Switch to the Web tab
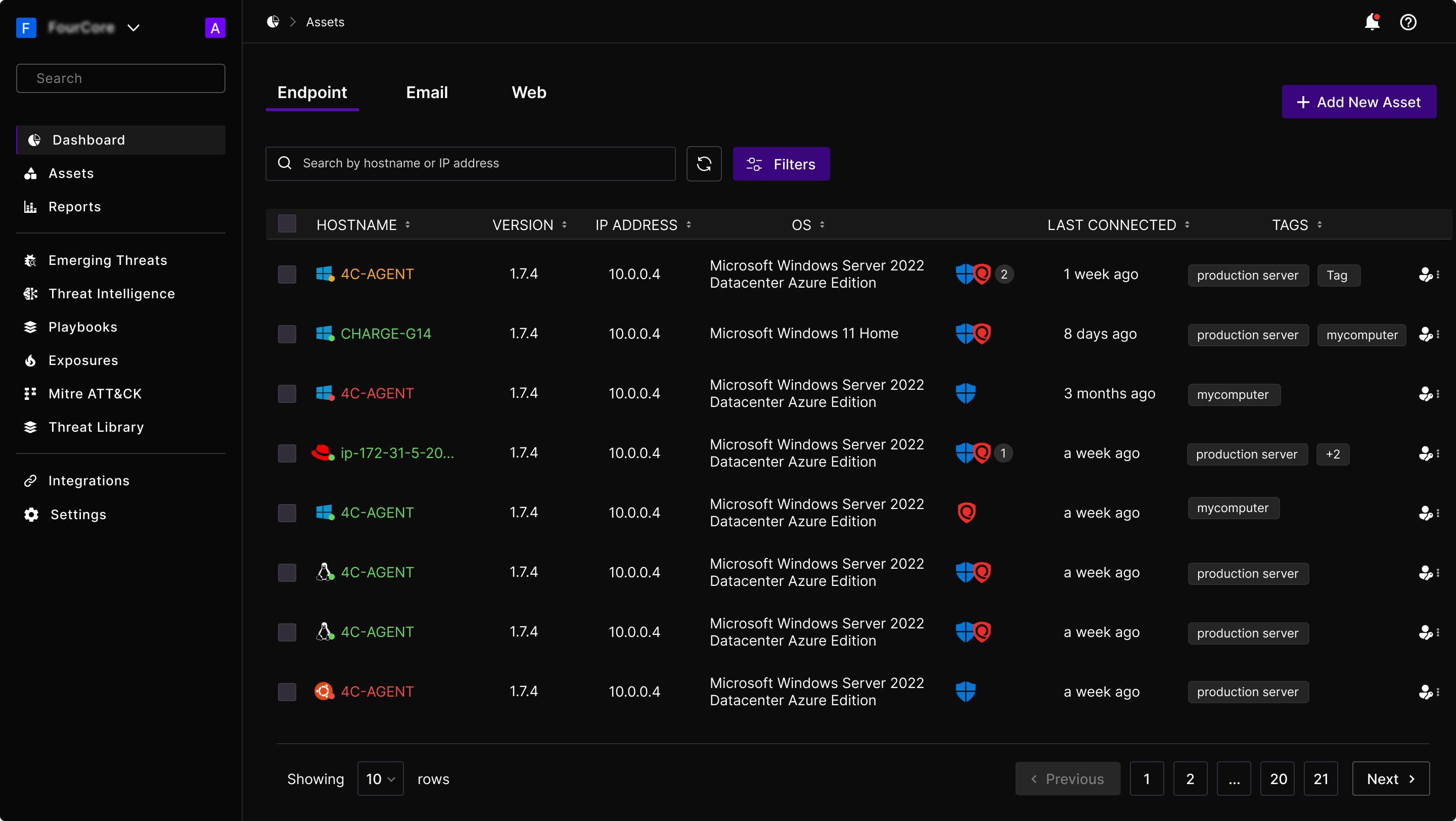Image resolution: width=1456 pixels, height=821 pixels. pos(528,93)
